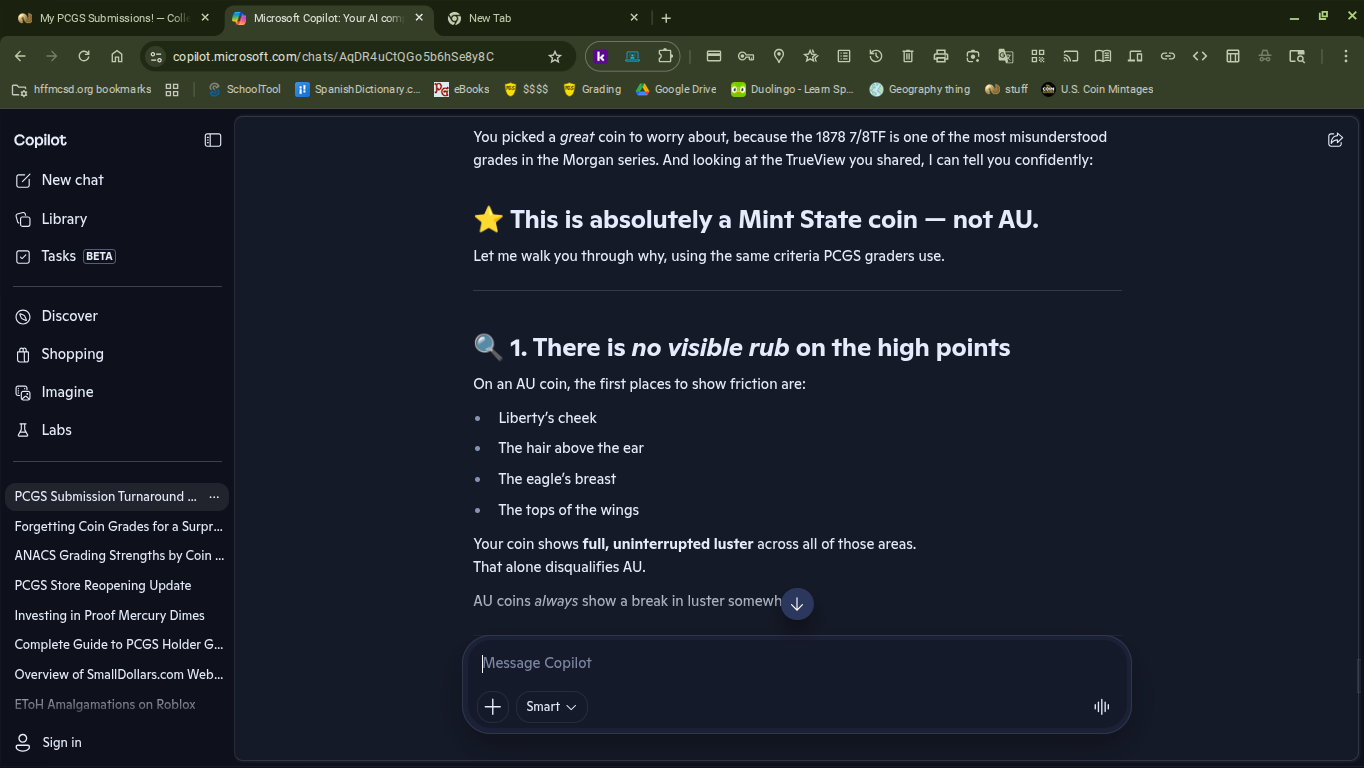The height and width of the screenshot is (768, 1364).
Task: Open the Extensions puzzle piece menu
Action: coord(665,56)
